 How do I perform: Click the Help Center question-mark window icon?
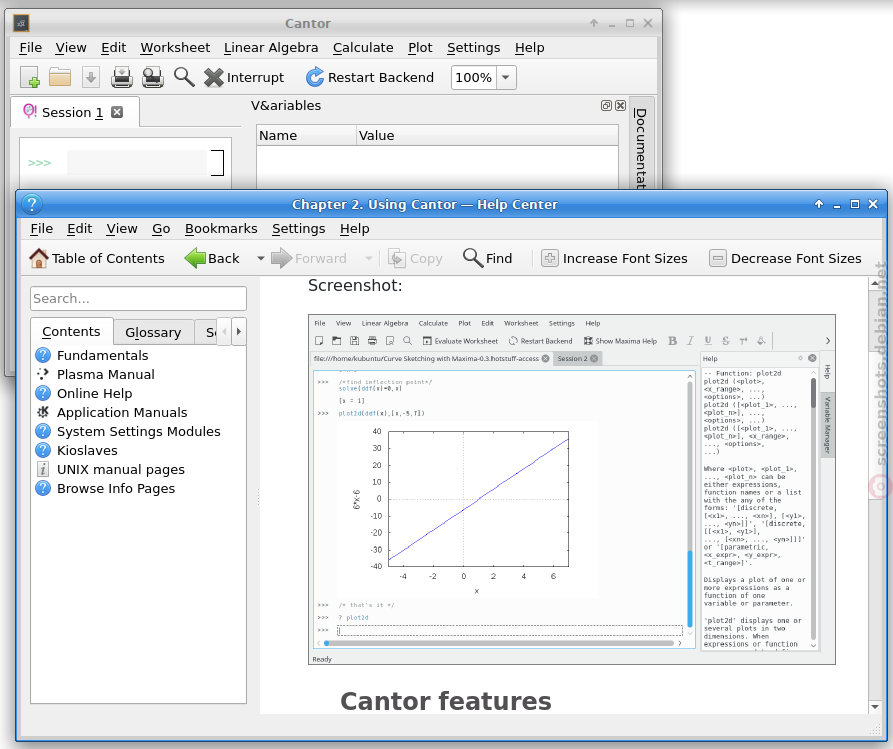32,204
